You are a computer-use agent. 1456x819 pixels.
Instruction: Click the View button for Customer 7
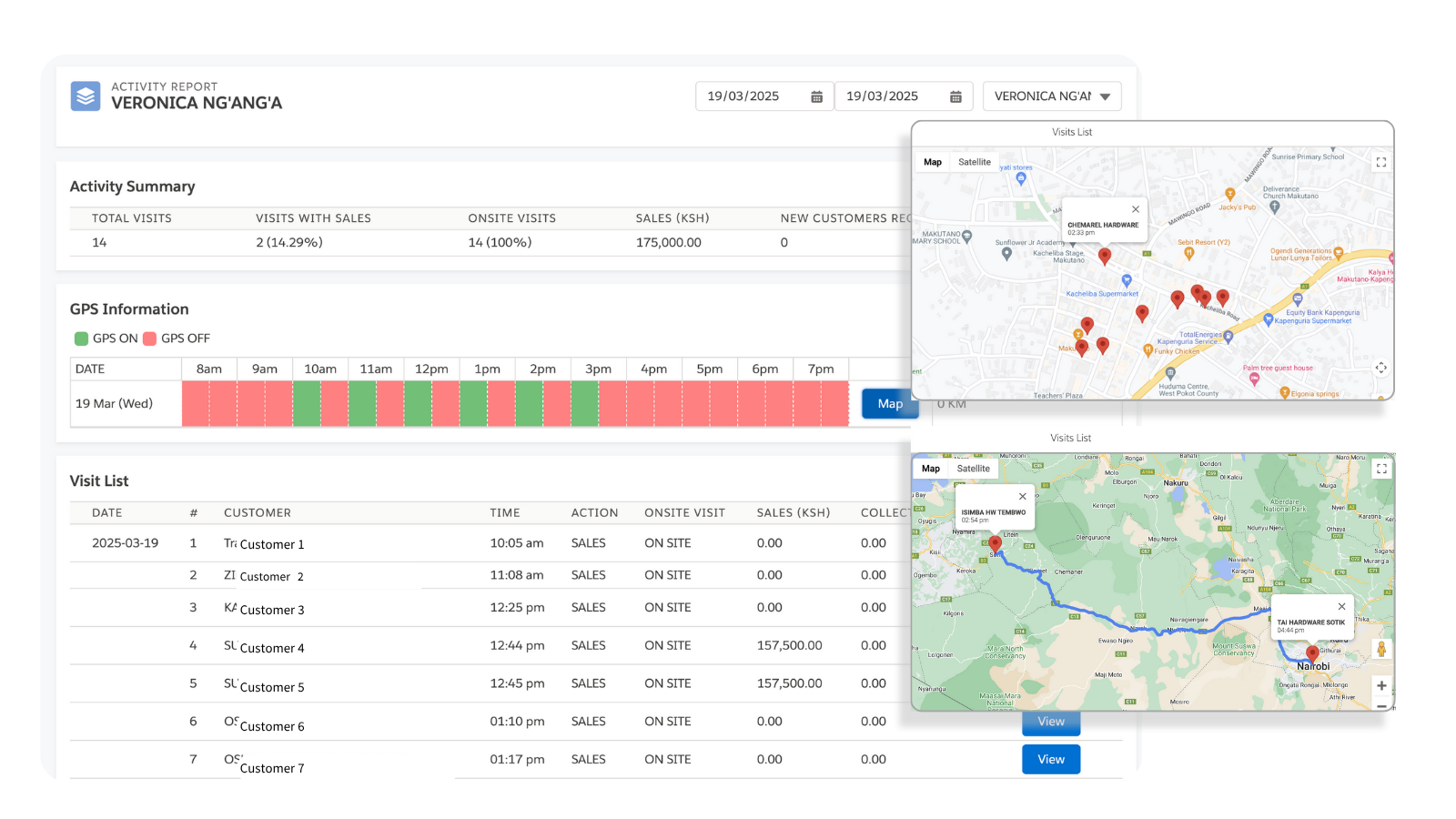1051,759
